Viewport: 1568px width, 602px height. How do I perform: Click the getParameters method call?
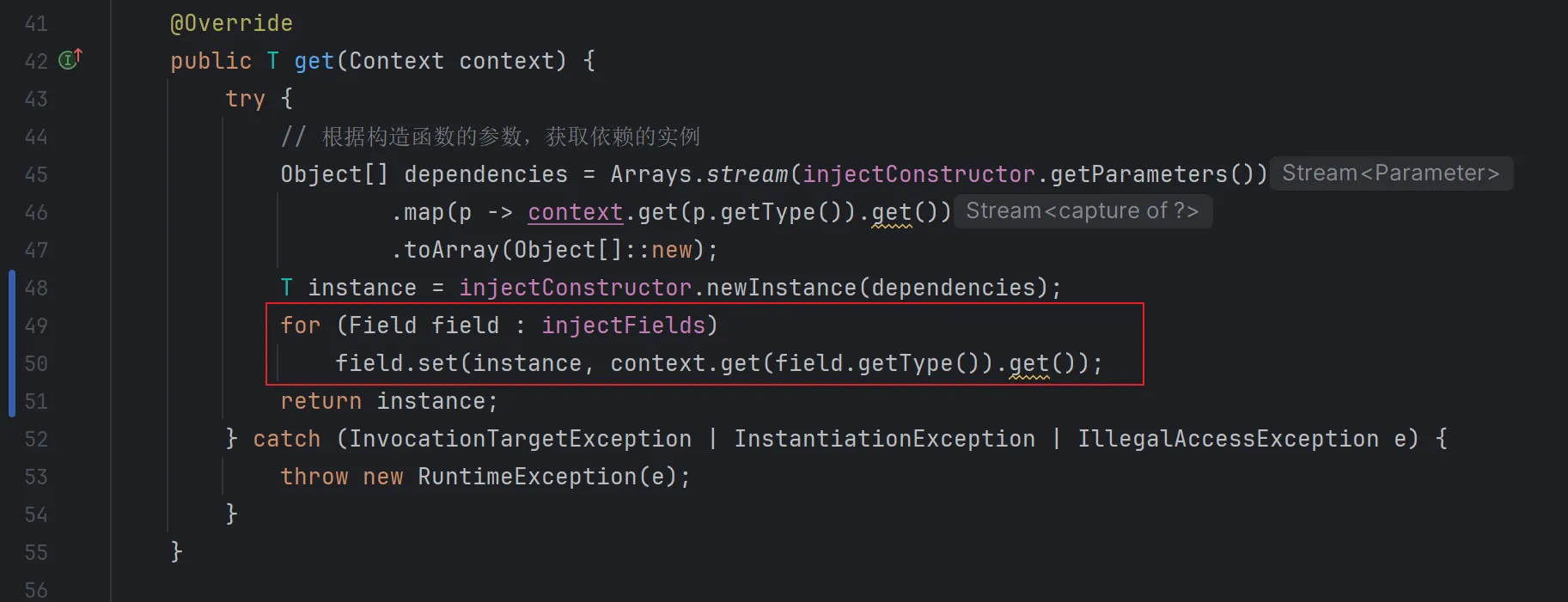pos(1138,174)
